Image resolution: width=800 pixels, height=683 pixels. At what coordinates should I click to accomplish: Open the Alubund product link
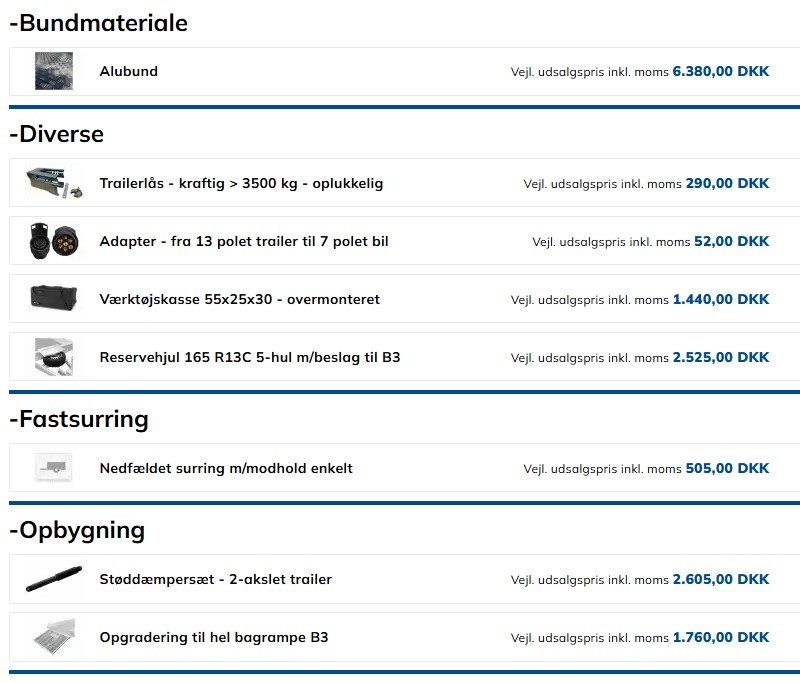pos(129,72)
